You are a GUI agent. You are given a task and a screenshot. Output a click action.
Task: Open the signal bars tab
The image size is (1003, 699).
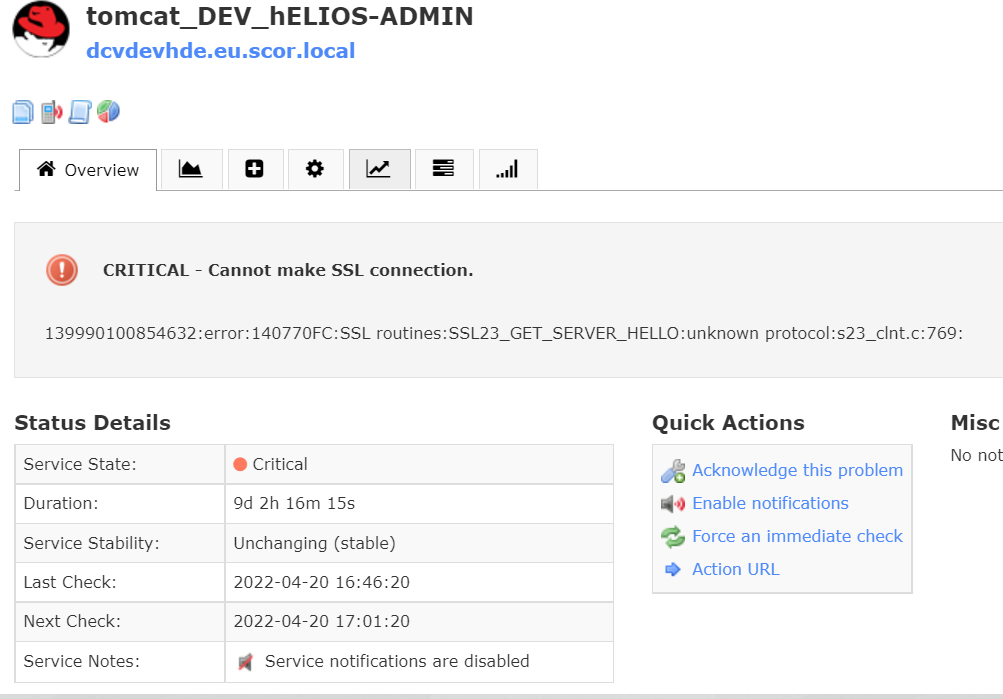pos(507,170)
